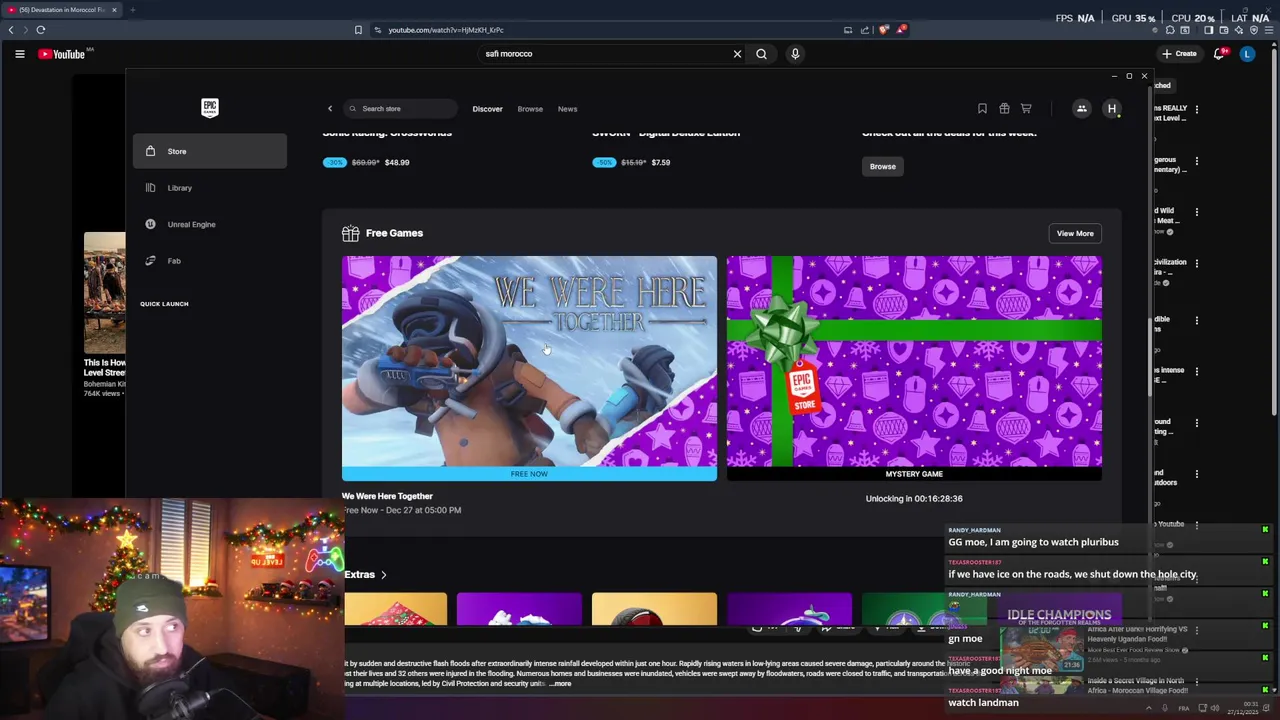Run YouTube search with magnifier icon
The image size is (1280, 720).
click(x=761, y=54)
